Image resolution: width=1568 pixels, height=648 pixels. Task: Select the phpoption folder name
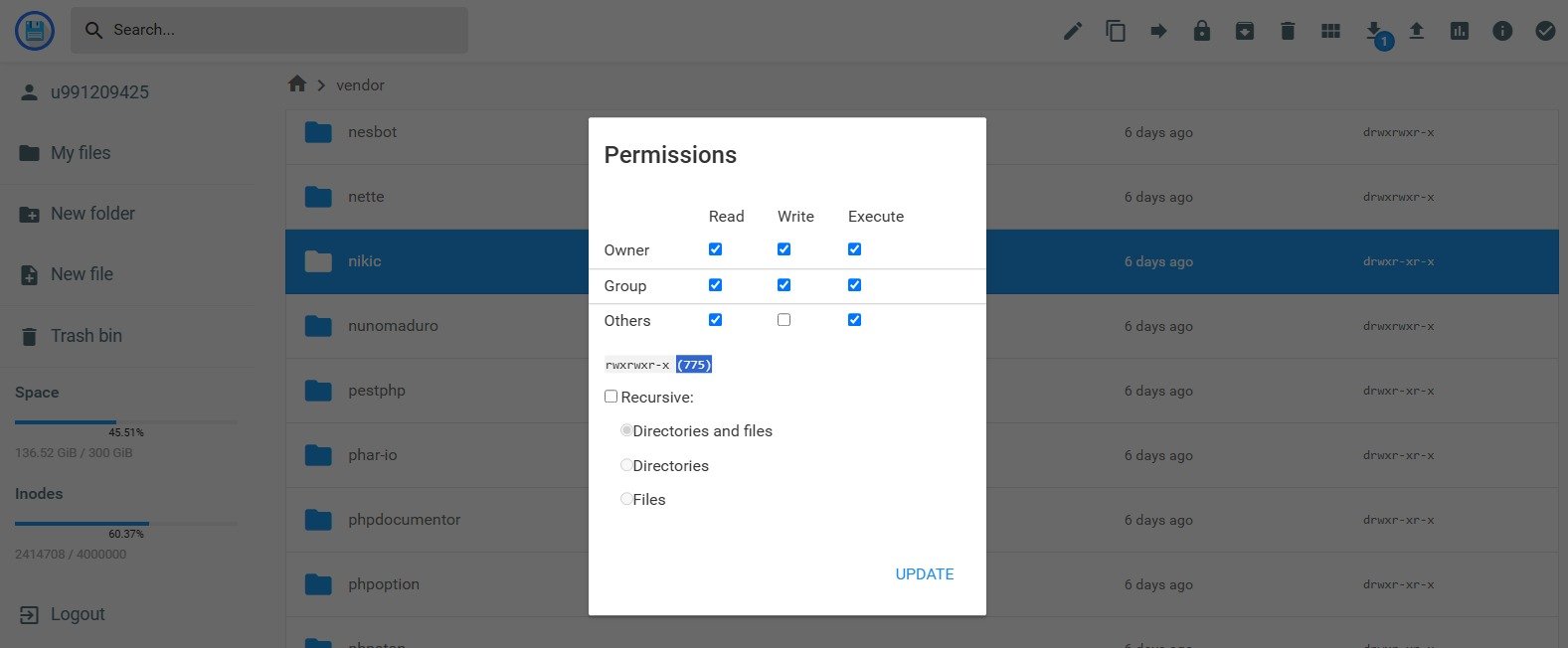tap(384, 584)
